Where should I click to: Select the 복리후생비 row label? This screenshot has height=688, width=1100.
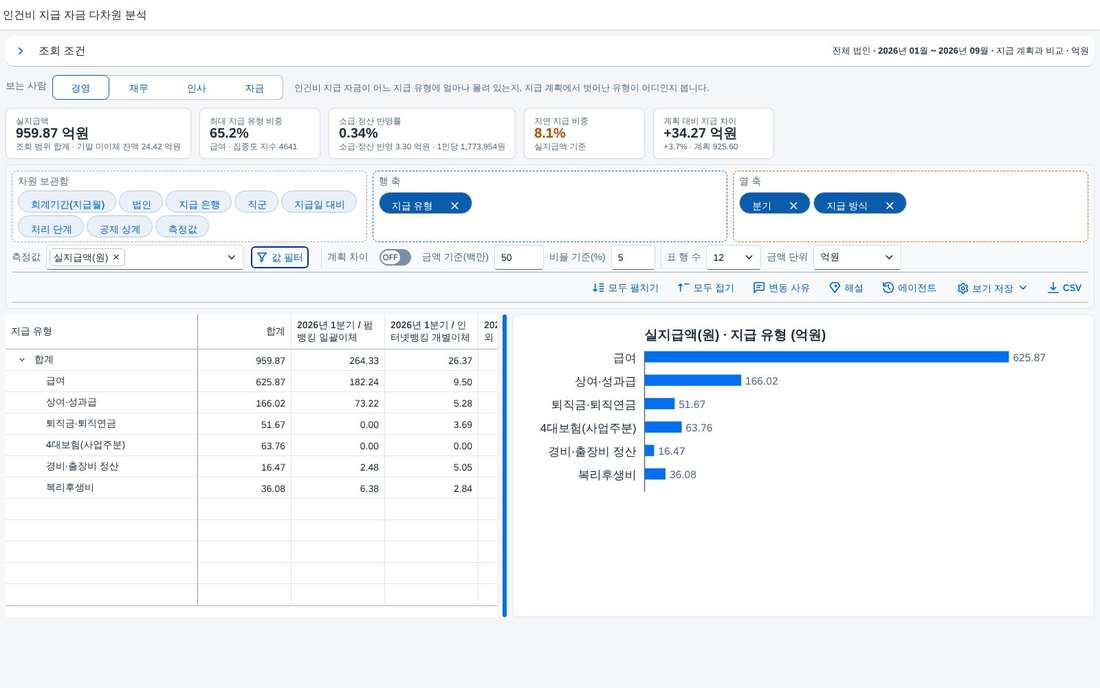point(69,487)
